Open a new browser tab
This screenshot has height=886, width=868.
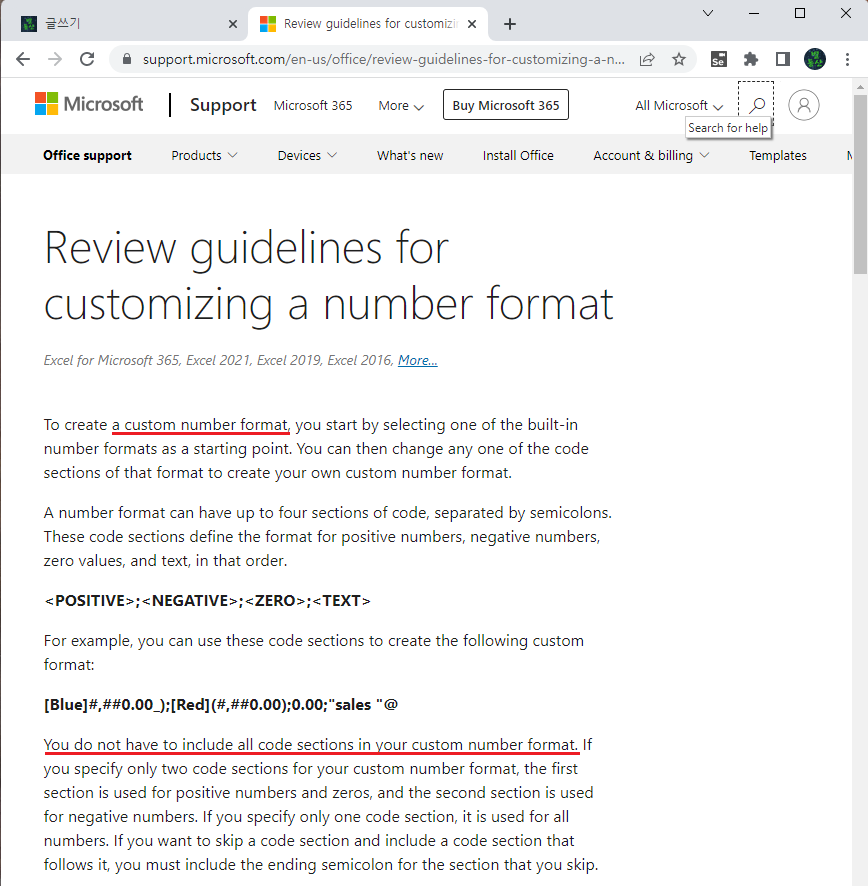[x=510, y=24]
